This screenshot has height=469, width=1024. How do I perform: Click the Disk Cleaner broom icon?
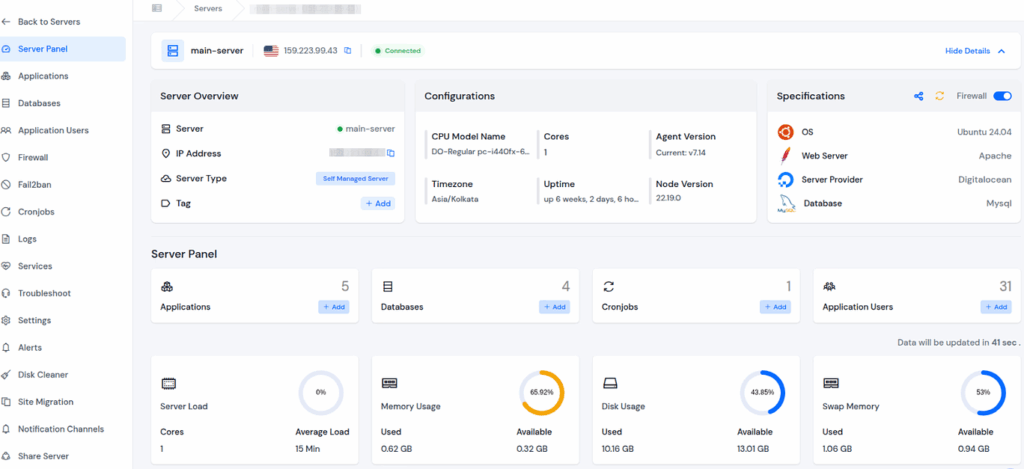[6, 375]
